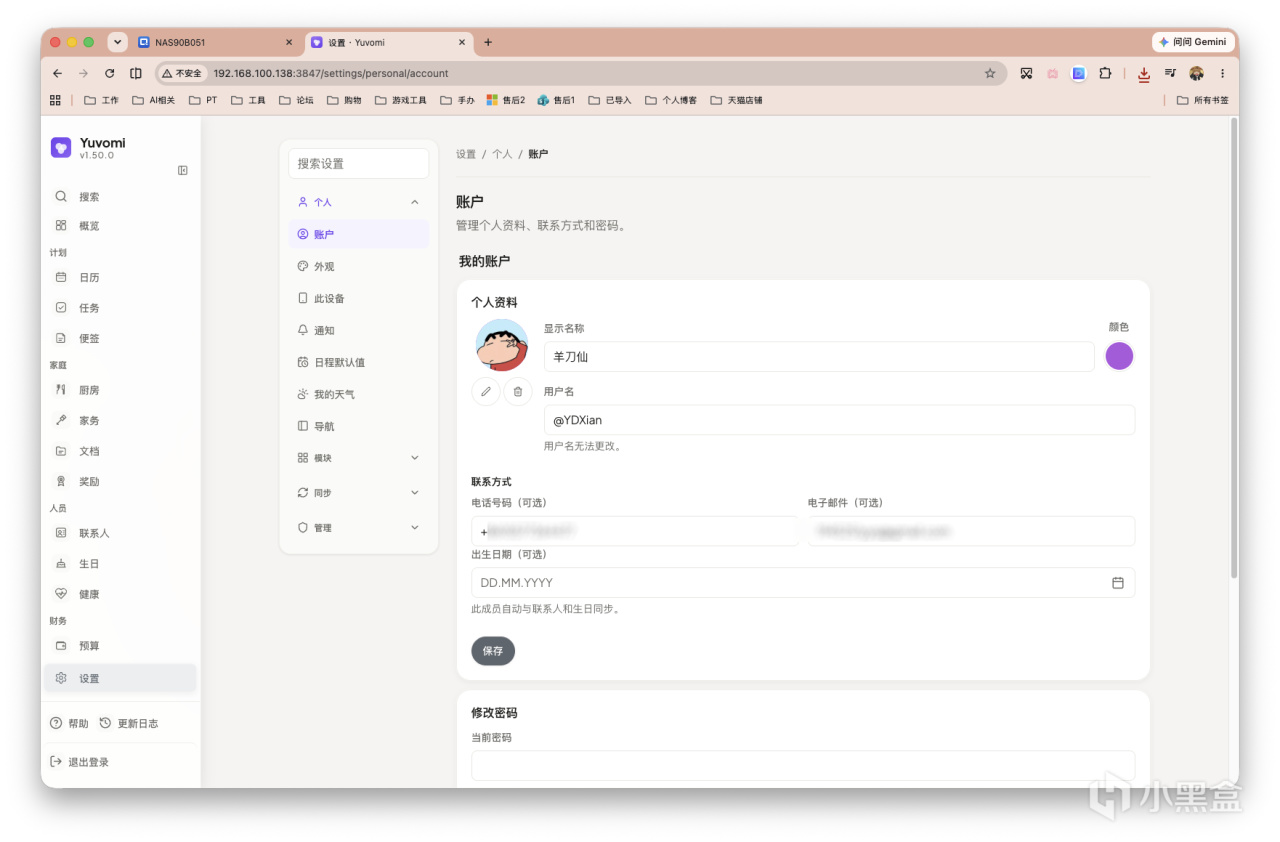This screenshot has height=842, width=1280.
Task: Open the 奖励 rewards section
Action: pos(120,482)
